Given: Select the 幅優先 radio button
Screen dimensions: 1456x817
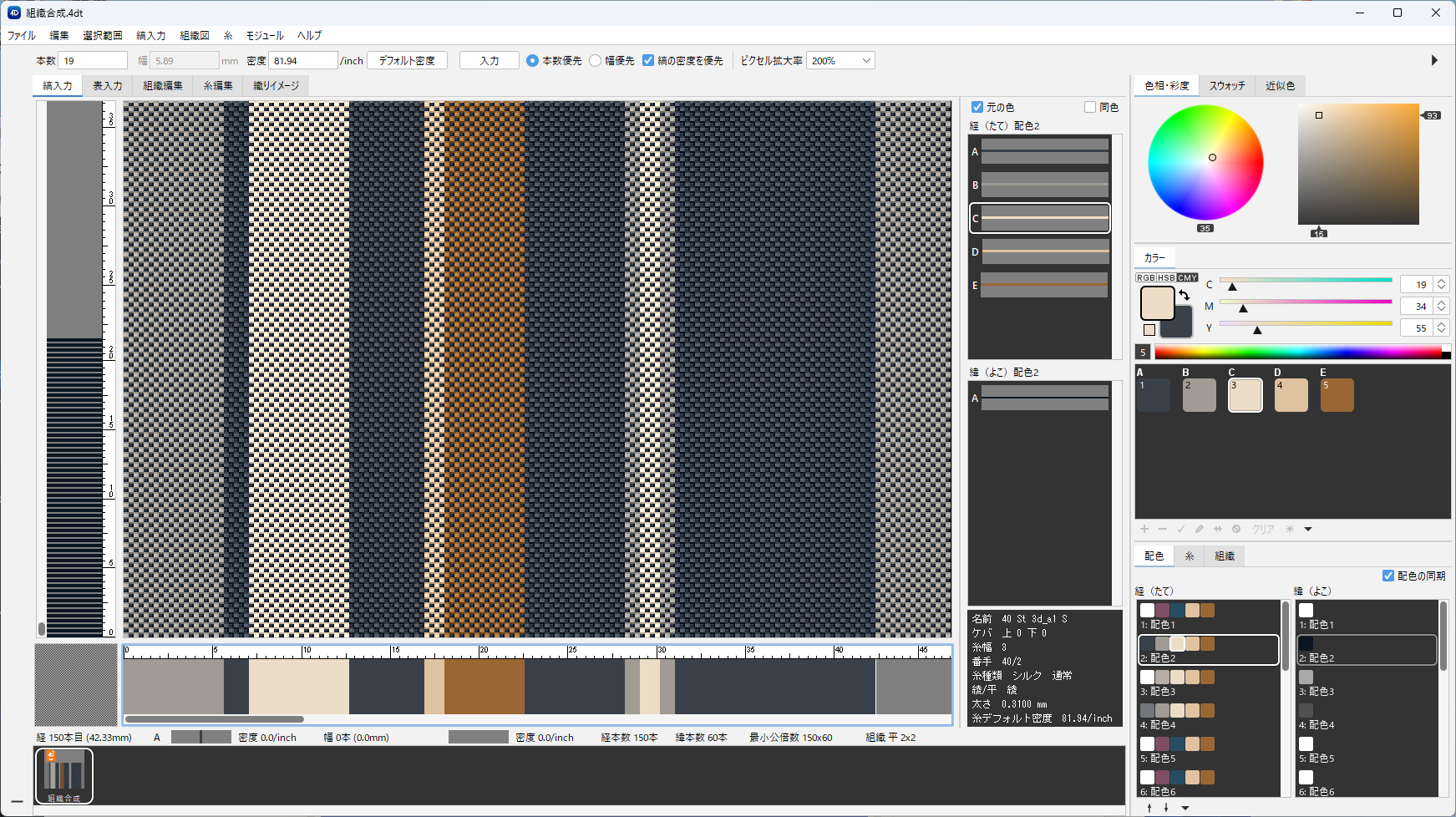Looking at the screenshot, I should tap(596, 61).
